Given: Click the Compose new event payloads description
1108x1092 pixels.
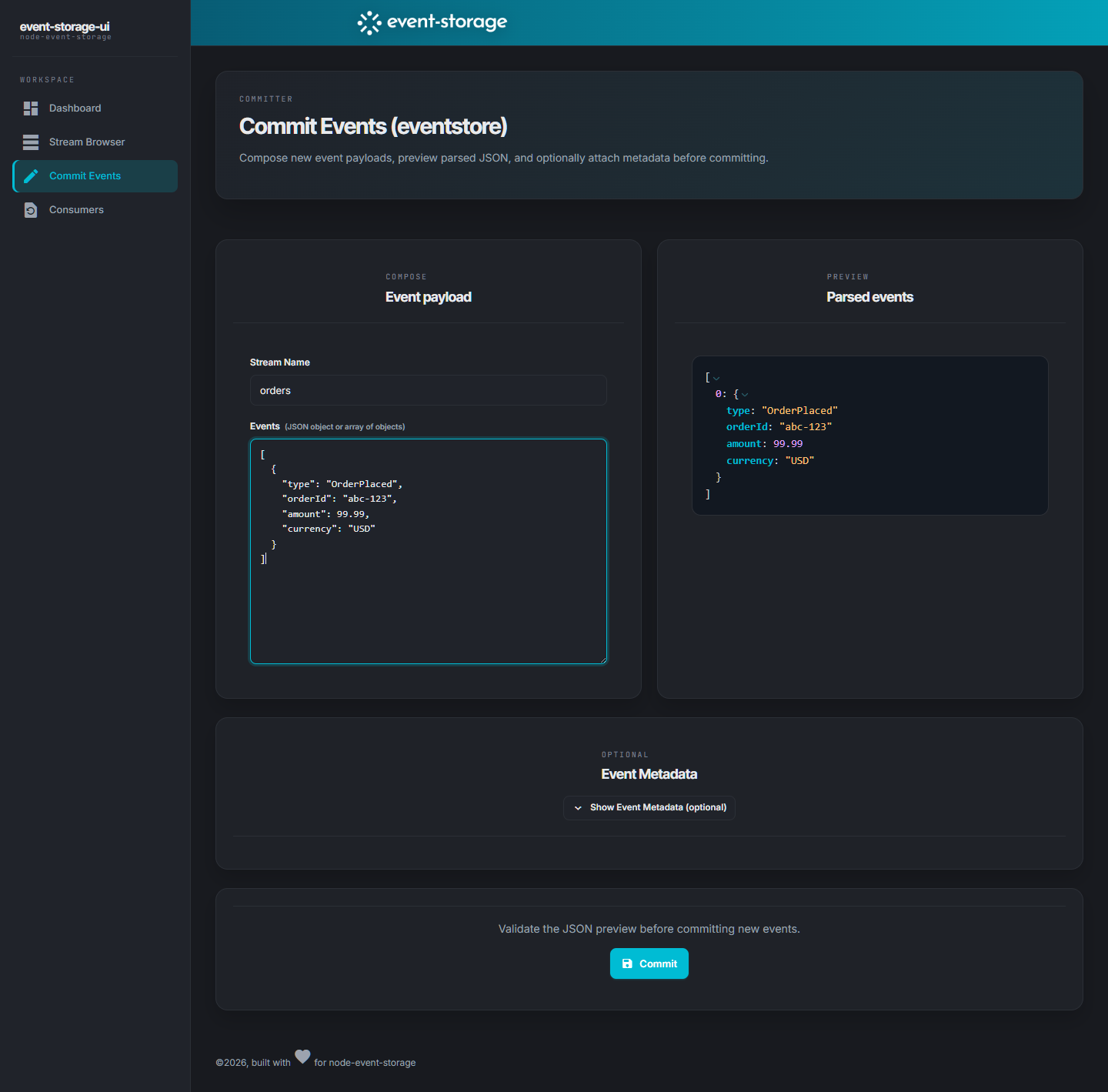Looking at the screenshot, I should pos(504,158).
